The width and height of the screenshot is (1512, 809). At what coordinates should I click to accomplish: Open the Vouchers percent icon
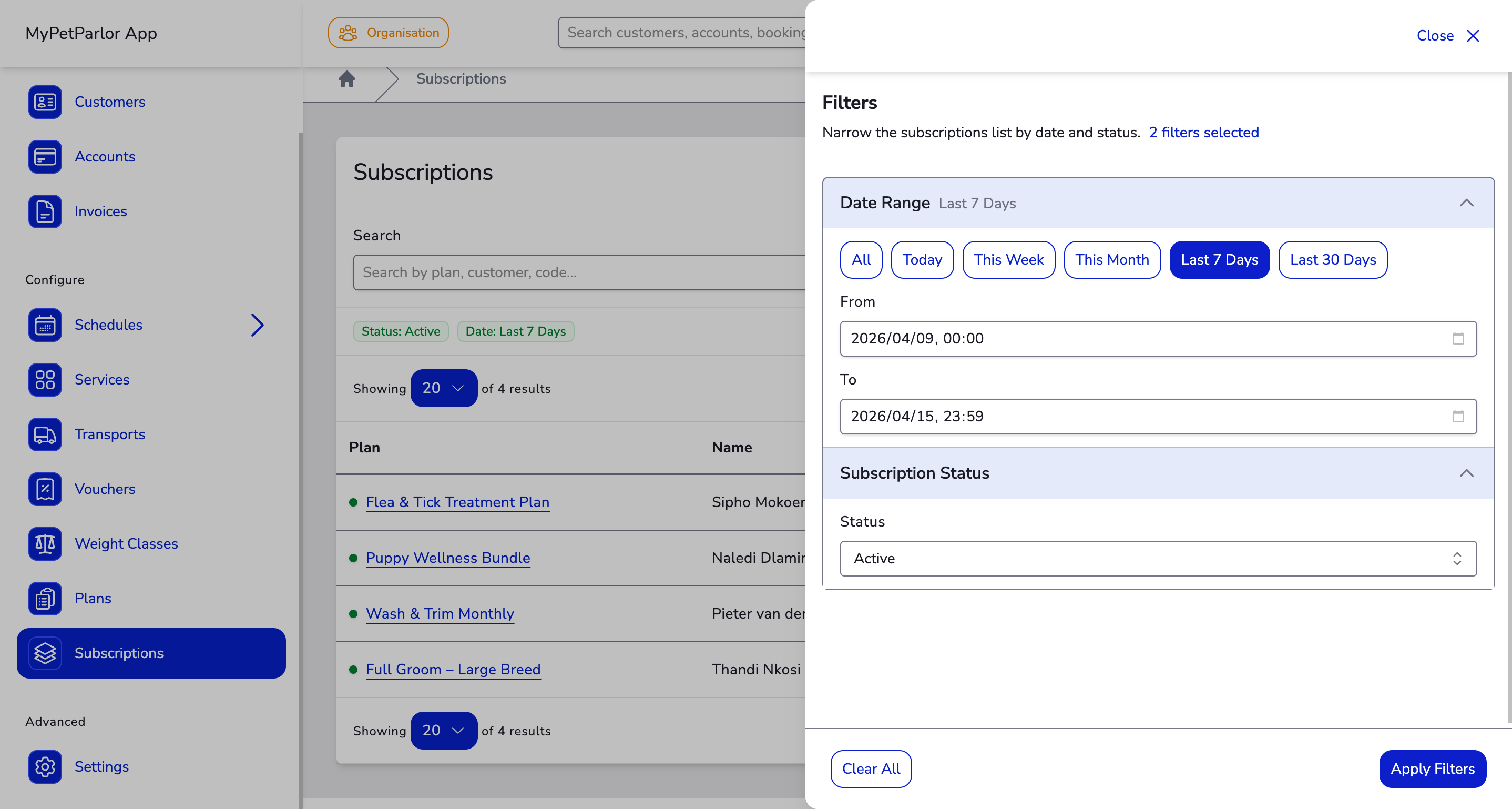(45, 489)
